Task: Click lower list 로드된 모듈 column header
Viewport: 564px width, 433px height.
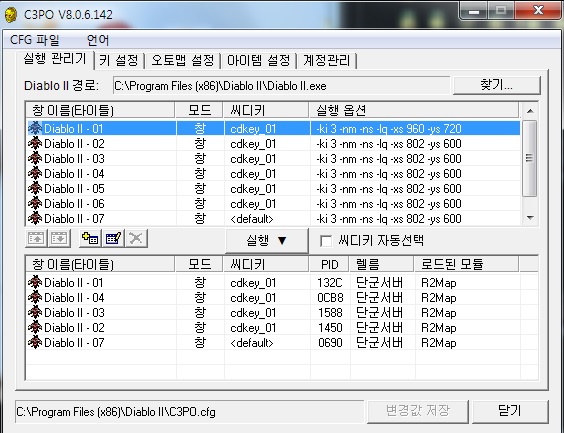Action: point(467,264)
